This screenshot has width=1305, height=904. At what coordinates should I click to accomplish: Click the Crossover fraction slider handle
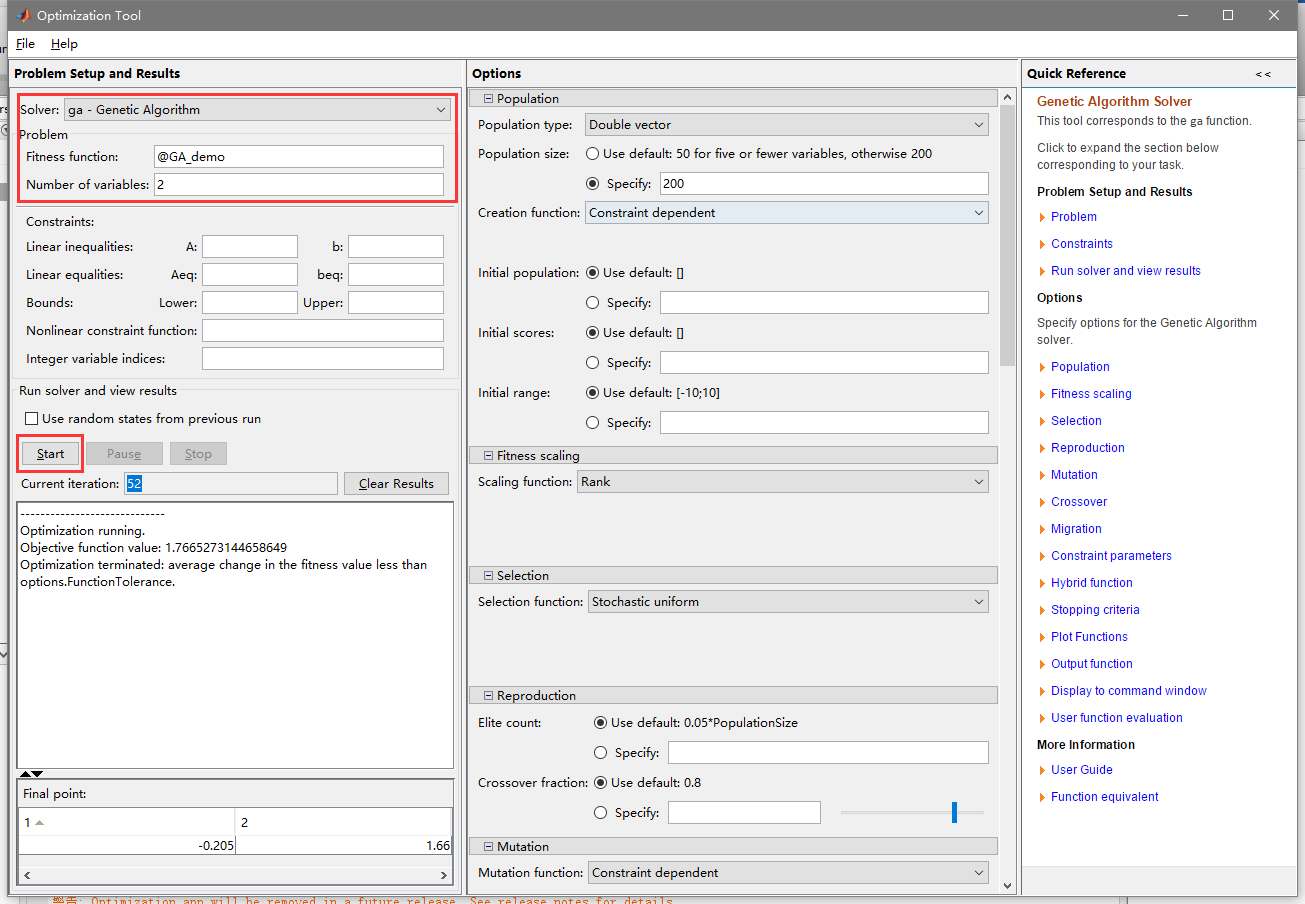954,812
